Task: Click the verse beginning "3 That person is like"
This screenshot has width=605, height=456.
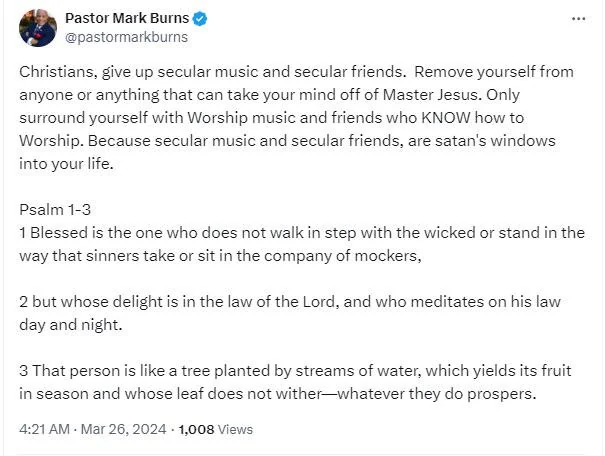Action: pyautogui.click(x=295, y=382)
